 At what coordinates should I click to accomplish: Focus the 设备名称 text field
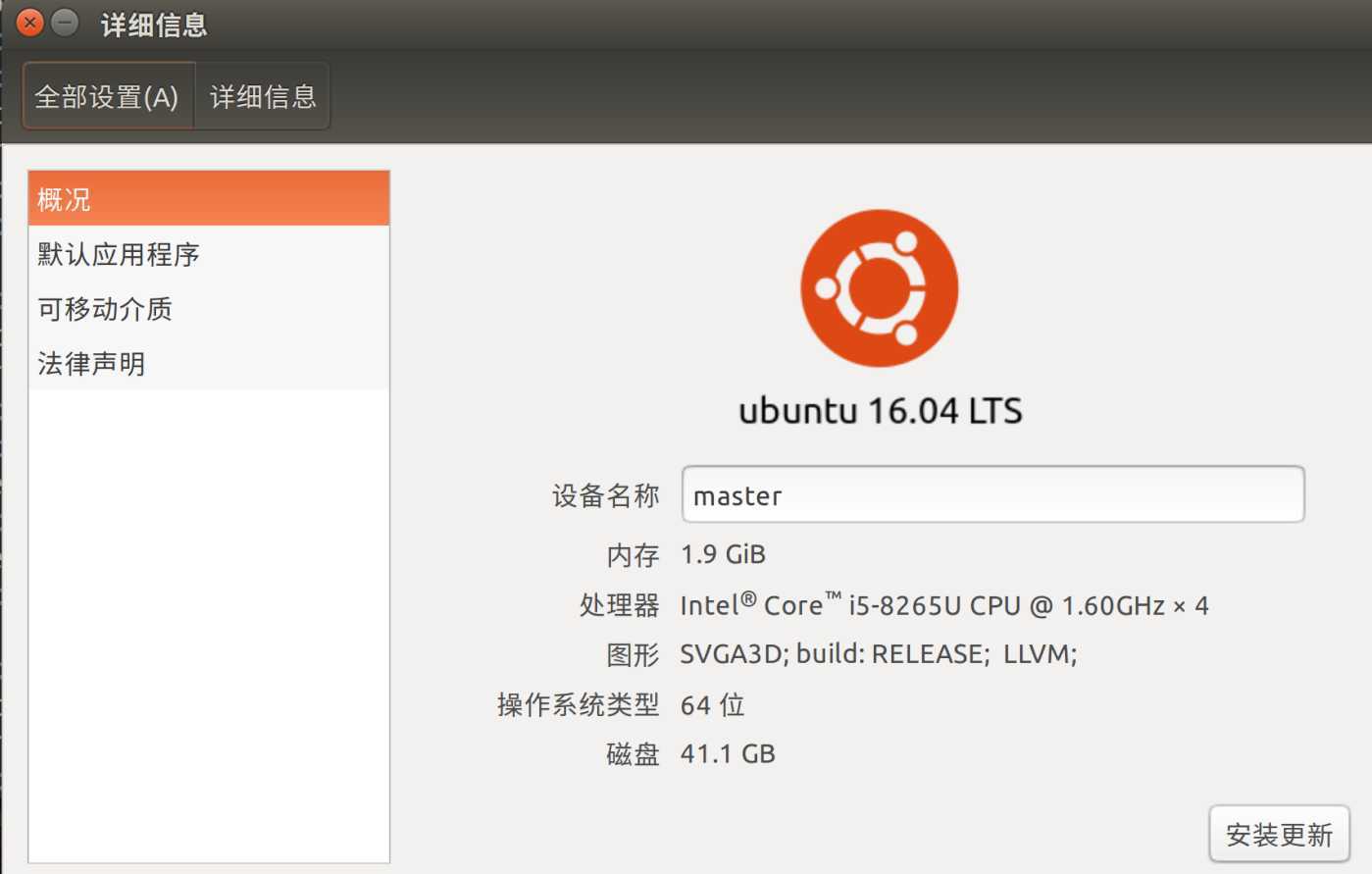[x=992, y=494]
